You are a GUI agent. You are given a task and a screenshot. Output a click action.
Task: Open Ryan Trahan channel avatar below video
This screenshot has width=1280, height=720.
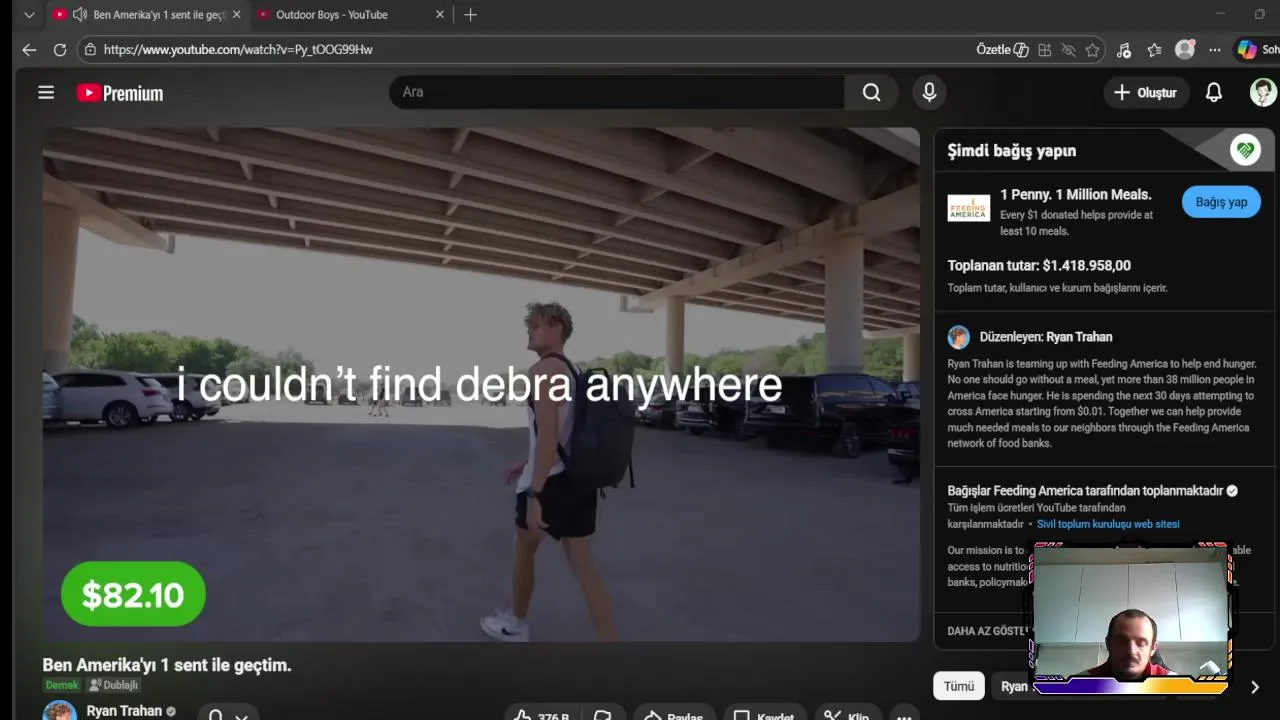tap(59, 711)
